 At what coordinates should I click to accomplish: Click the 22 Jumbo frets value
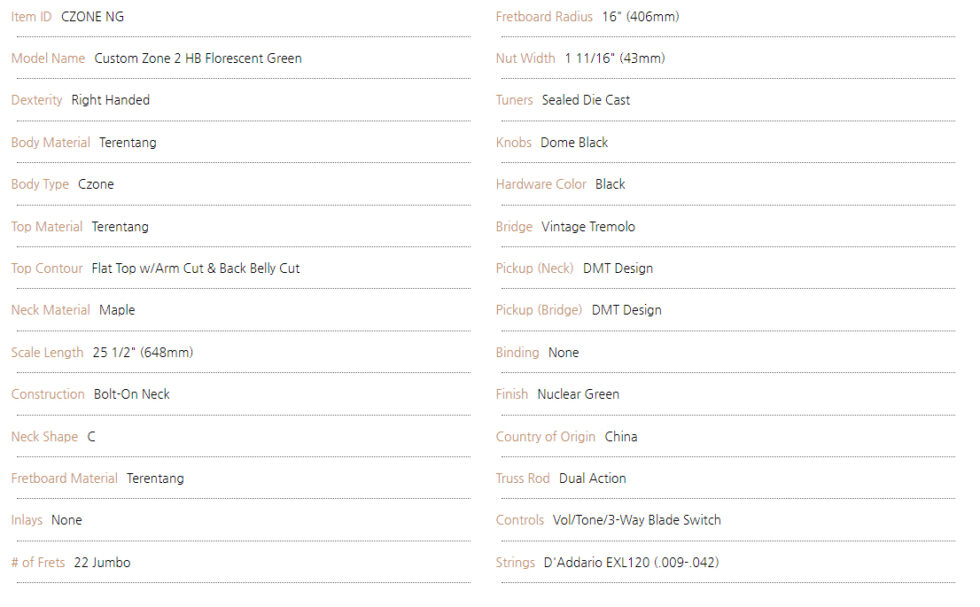click(x=102, y=563)
